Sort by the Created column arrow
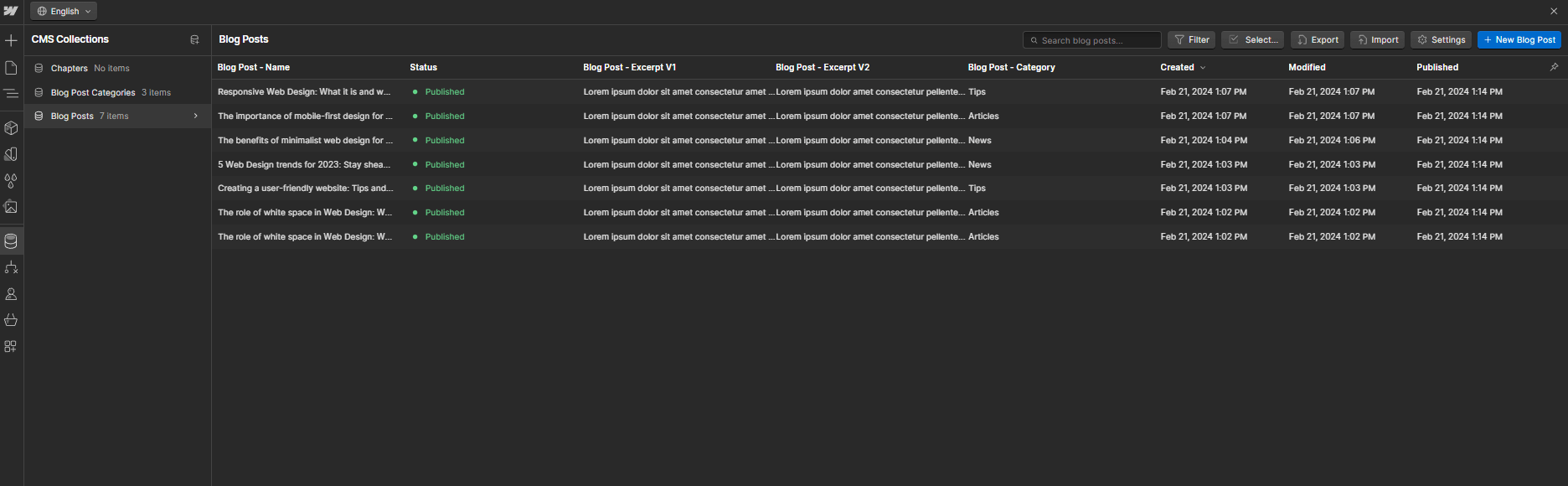The width and height of the screenshot is (1568, 486). pyautogui.click(x=1203, y=67)
